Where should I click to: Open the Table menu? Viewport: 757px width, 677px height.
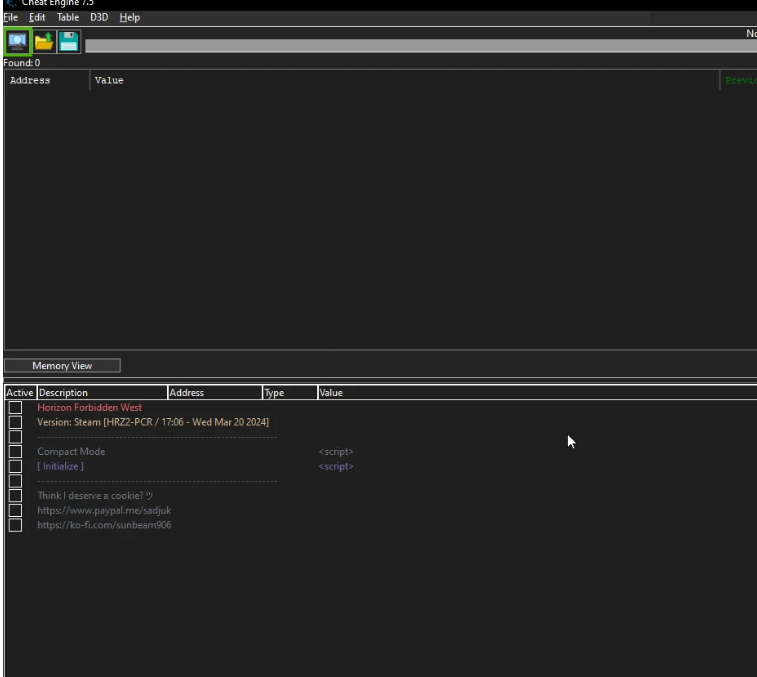(68, 18)
